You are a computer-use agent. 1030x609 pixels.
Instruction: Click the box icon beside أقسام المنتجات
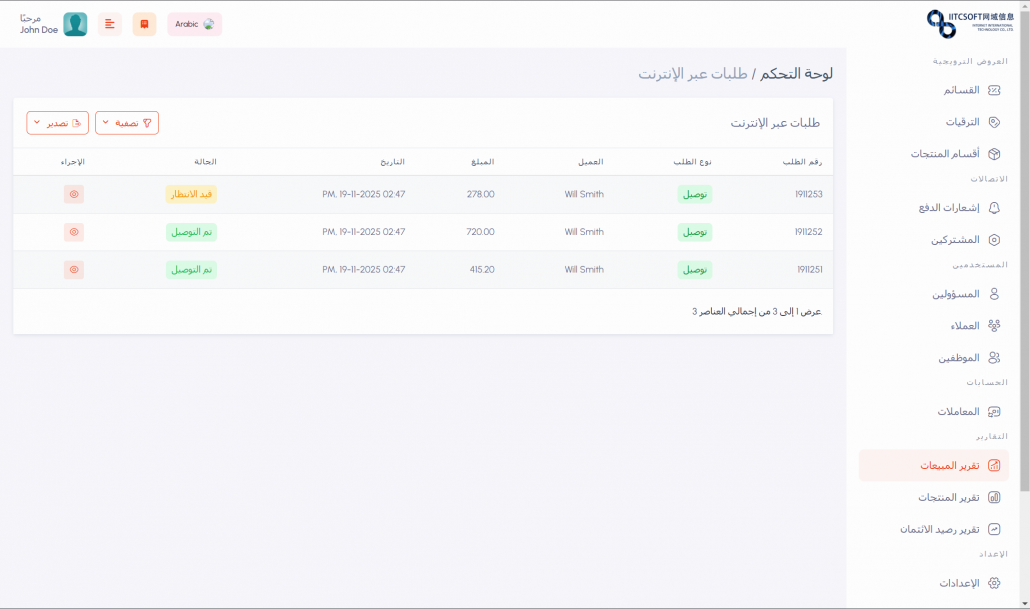pos(994,154)
